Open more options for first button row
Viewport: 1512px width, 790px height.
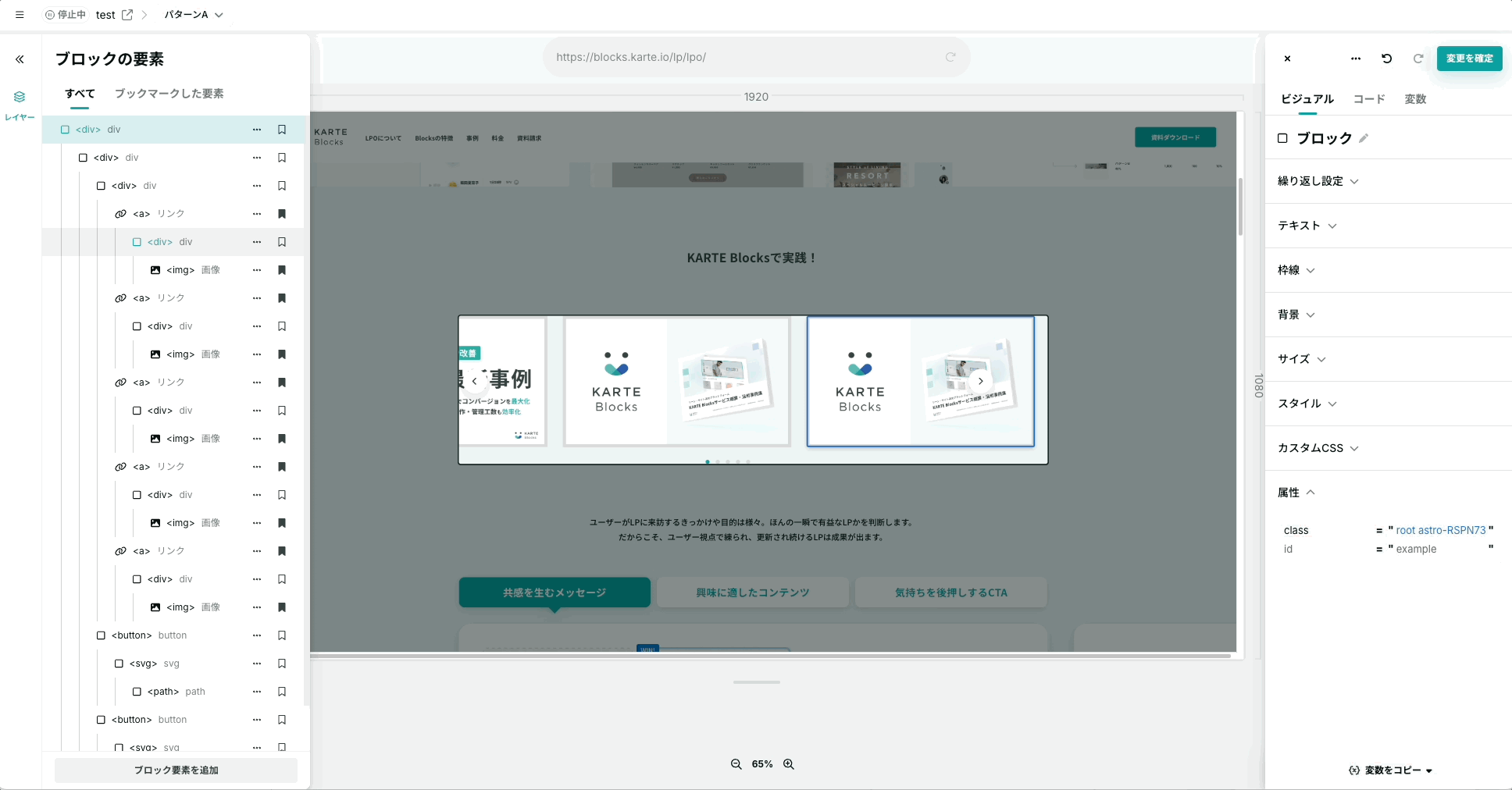257,635
